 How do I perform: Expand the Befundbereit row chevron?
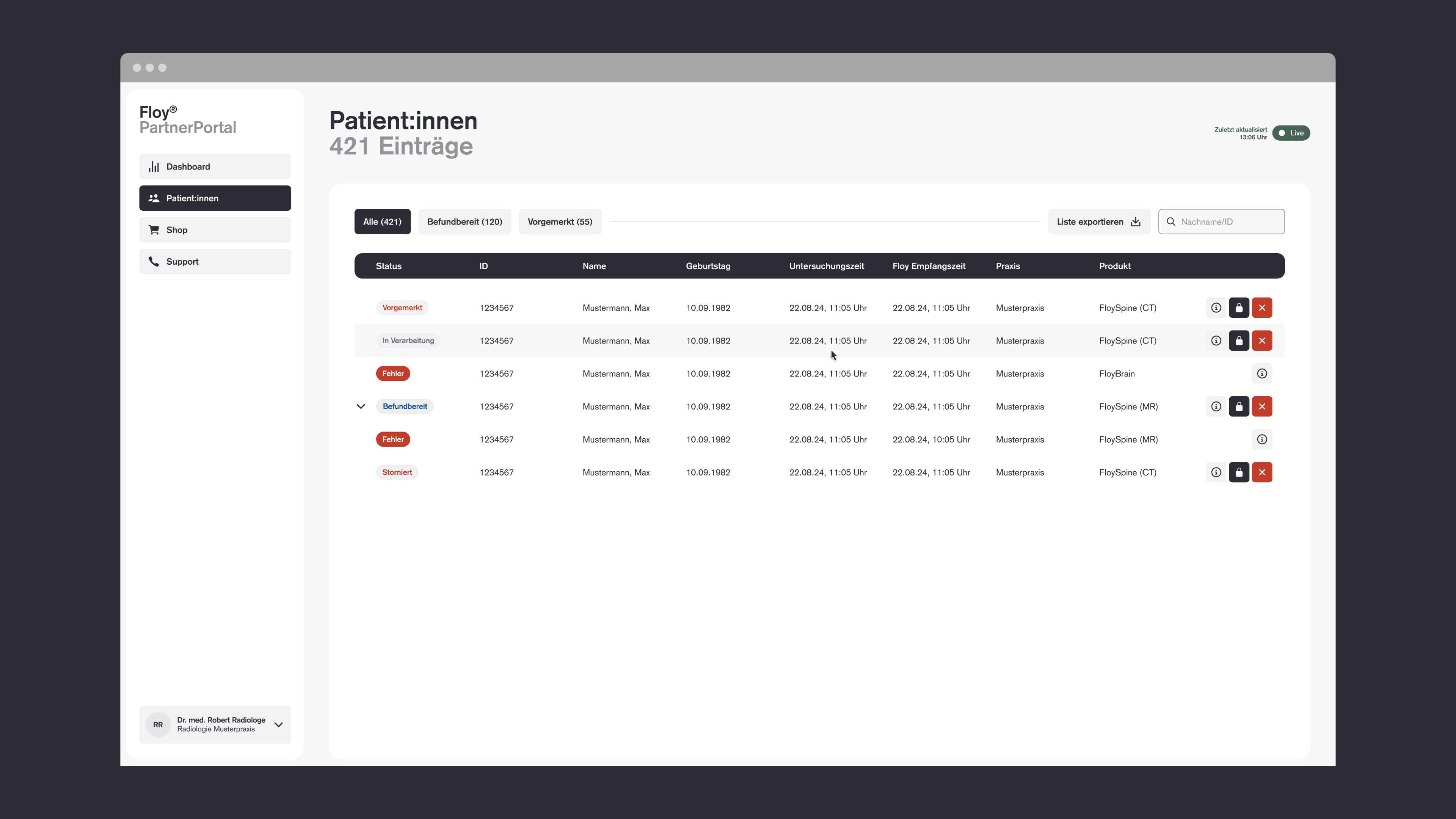(361, 406)
